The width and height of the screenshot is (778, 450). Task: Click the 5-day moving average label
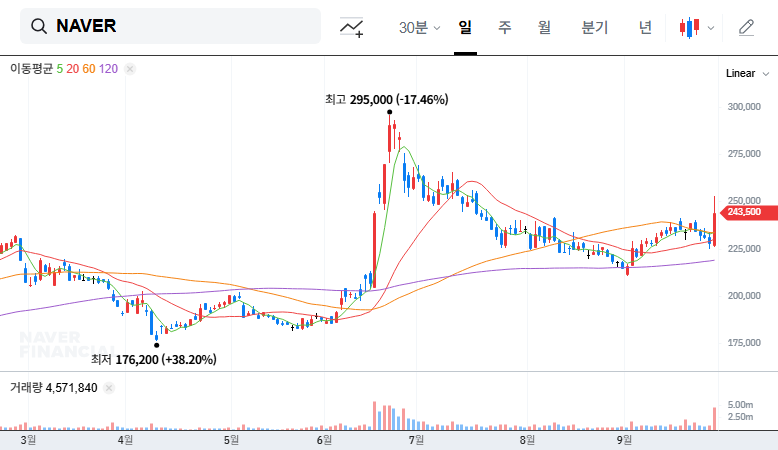tap(60, 69)
